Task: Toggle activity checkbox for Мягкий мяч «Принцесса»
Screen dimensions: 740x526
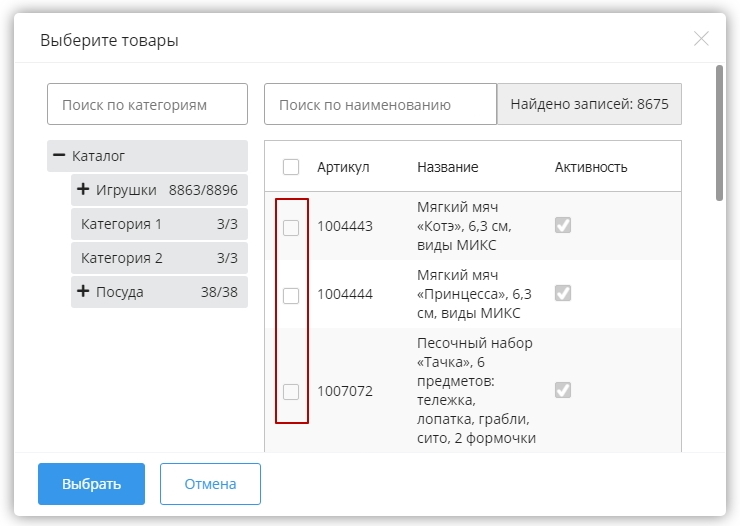Action: pos(563,294)
